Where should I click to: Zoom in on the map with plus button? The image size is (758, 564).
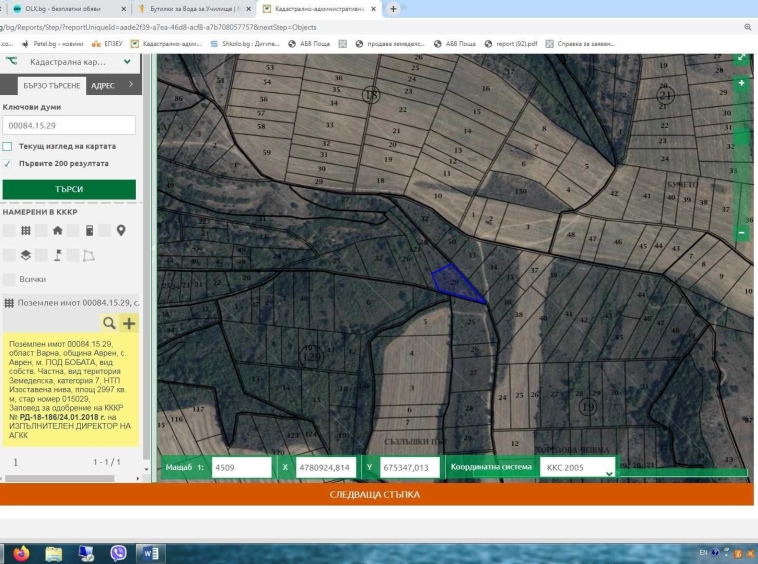click(x=741, y=83)
